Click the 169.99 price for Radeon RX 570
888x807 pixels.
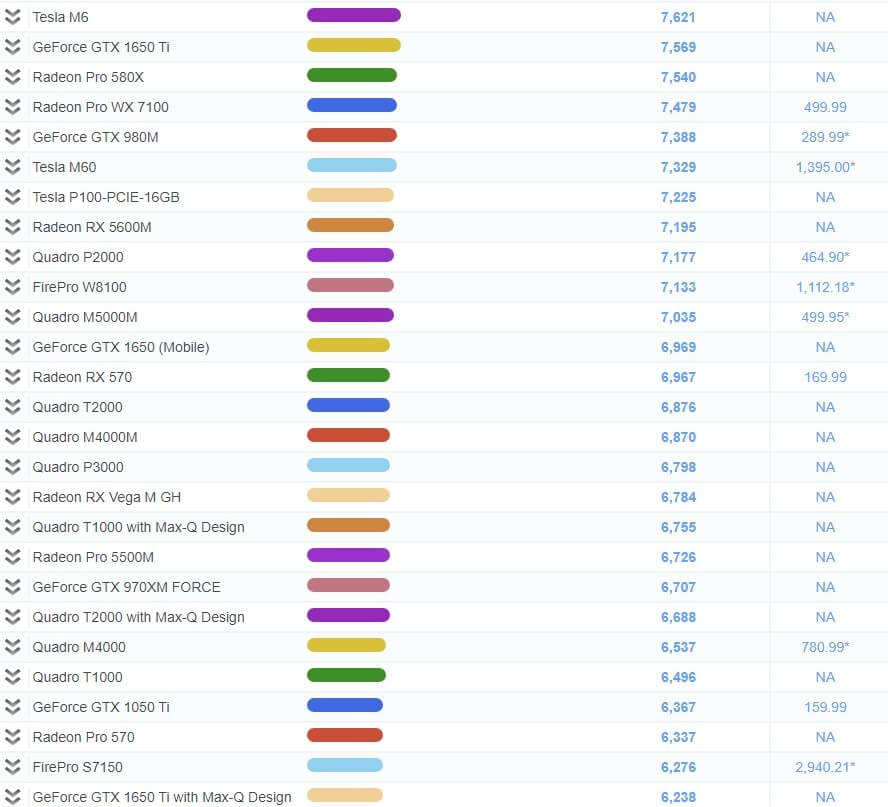[x=825, y=378]
